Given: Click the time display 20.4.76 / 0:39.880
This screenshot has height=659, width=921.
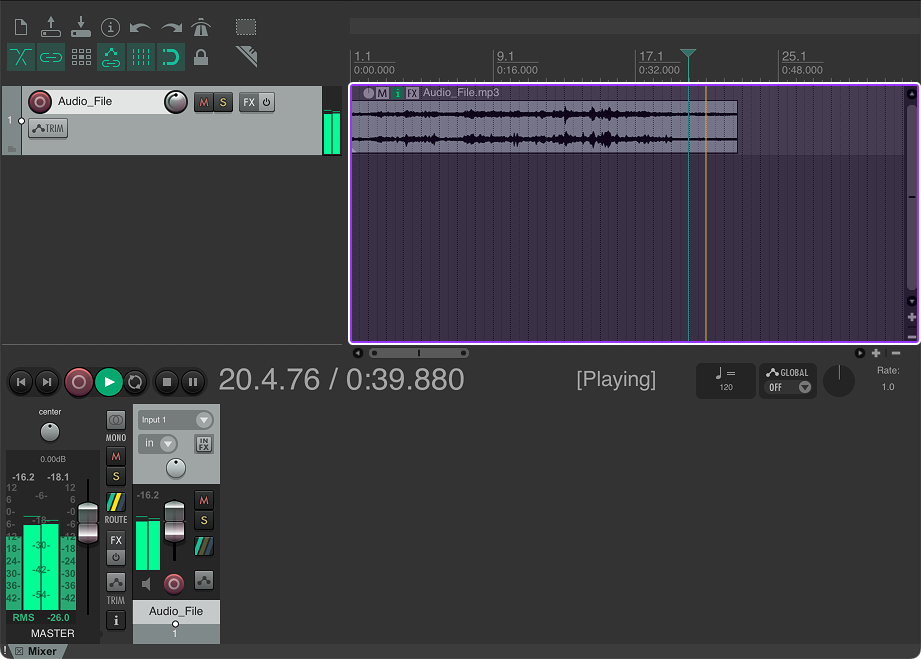Looking at the screenshot, I should click(341, 379).
